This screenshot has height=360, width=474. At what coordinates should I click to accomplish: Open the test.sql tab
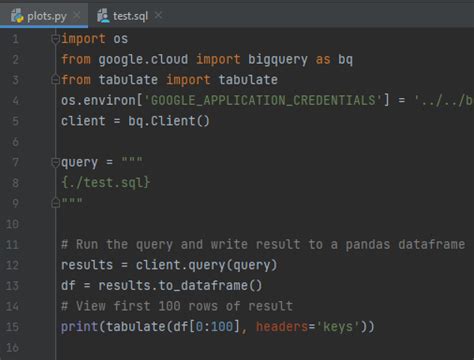tap(130, 16)
